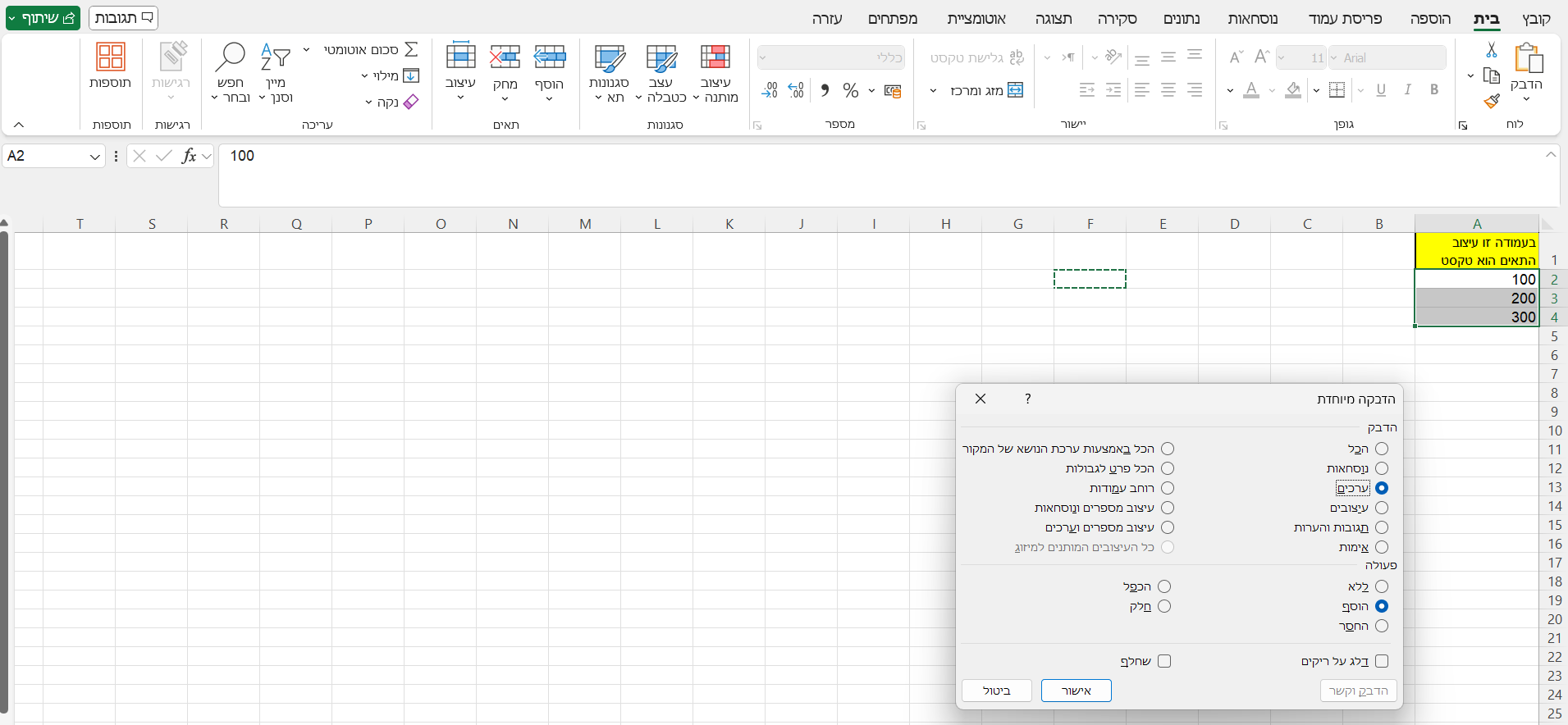Switch to the View (תצוגה) tab
Viewport: 1568px width, 725px height.
1054,19
